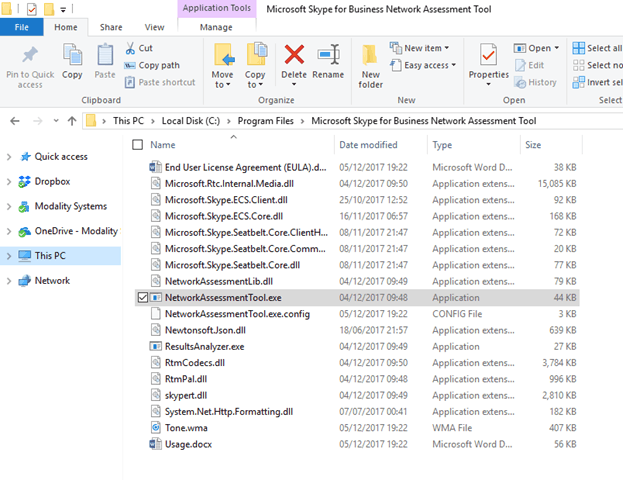Click the Paste shortcut icon
Image resolution: width=623 pixels, height=480 pixels.
point(130,82)
